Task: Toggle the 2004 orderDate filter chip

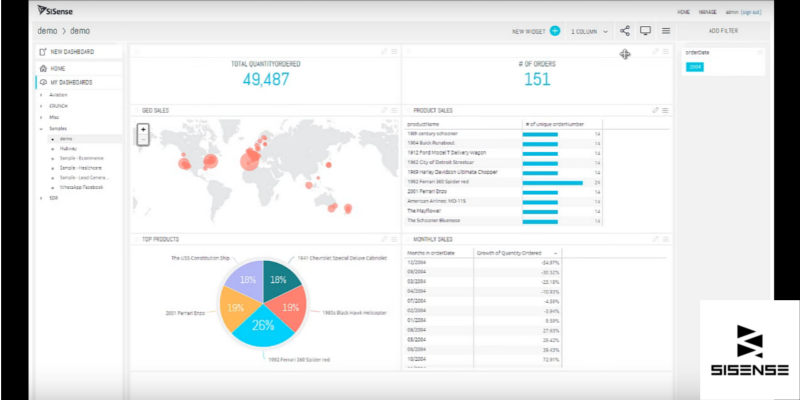Action: [694, 67]
